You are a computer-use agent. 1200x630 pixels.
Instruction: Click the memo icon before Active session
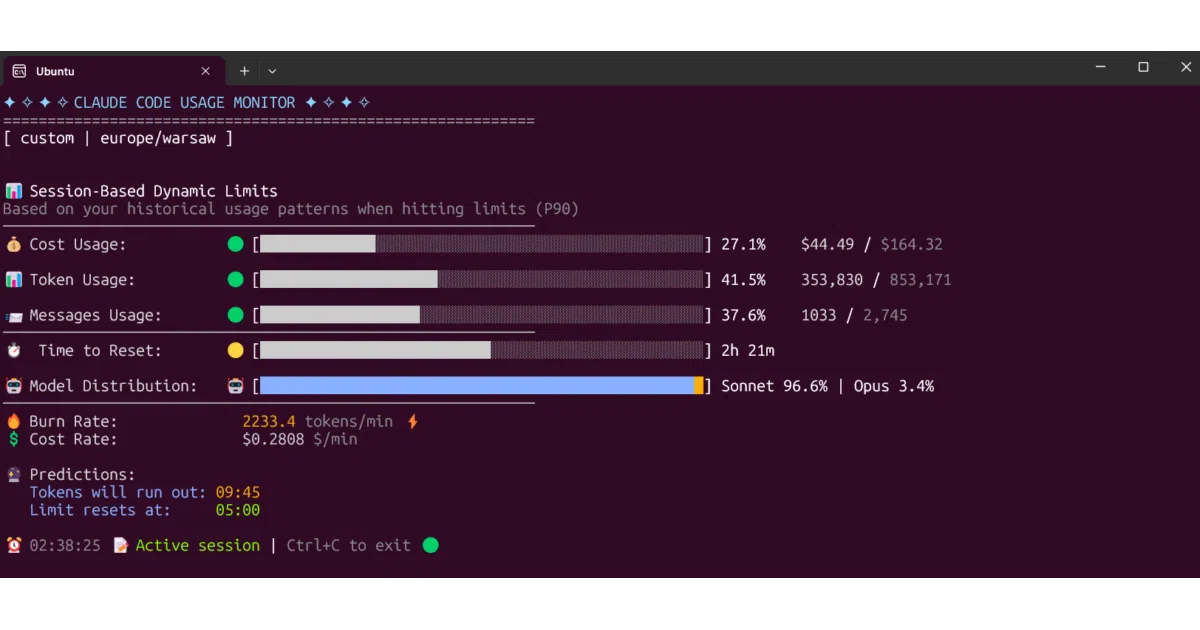pos(121,545)
